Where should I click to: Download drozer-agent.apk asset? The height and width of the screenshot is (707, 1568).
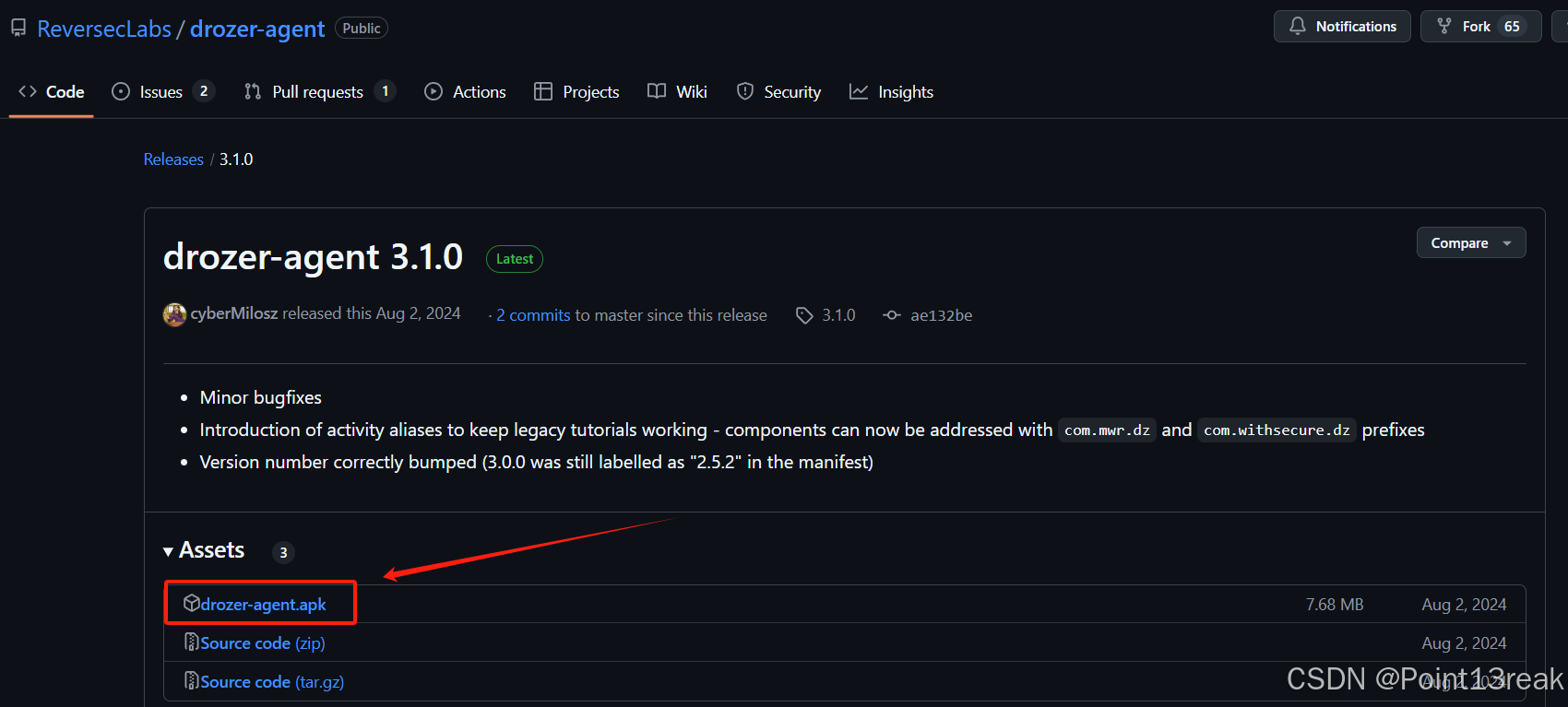point(263,605)
